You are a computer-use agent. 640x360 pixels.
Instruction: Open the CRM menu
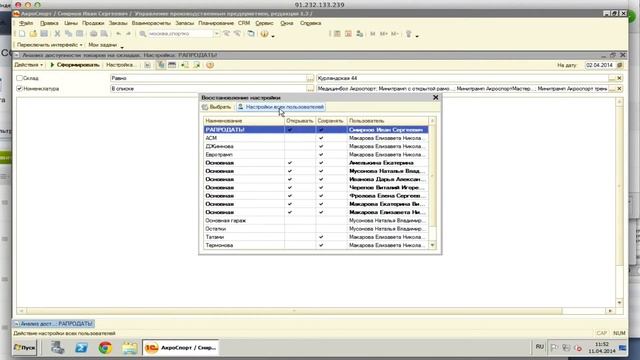[244, 23]
